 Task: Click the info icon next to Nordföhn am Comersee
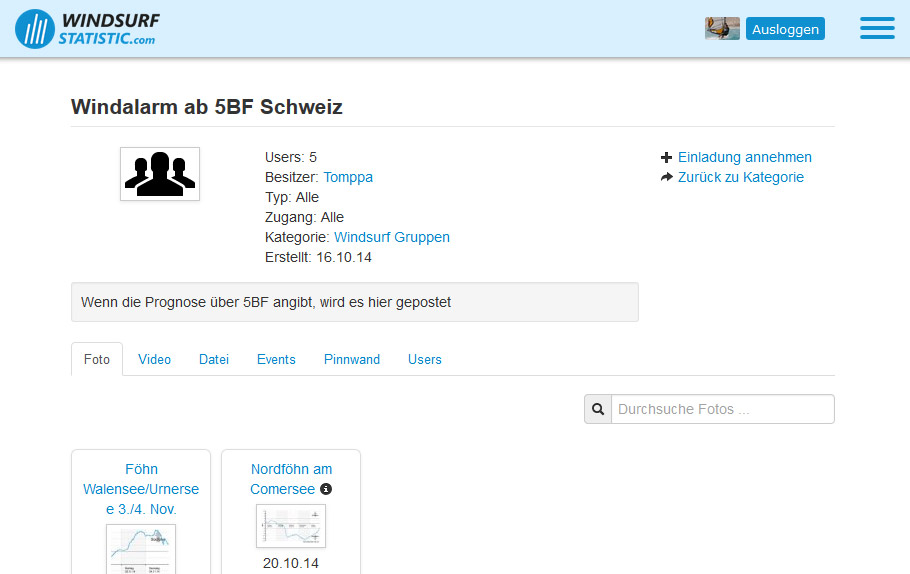click(x=325, y=490)
